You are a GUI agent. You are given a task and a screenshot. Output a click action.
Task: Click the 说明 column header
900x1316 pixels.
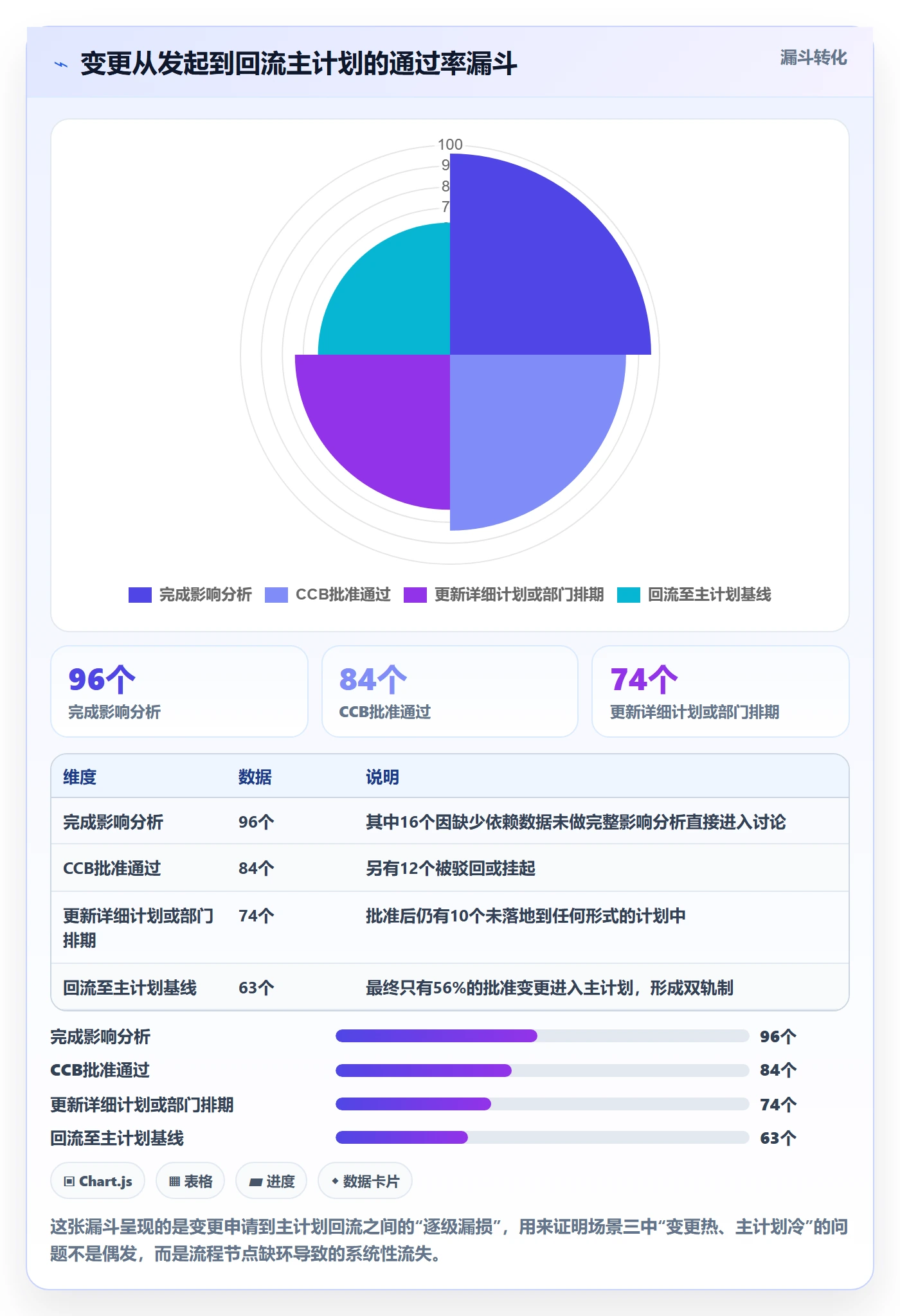point(382,777)
